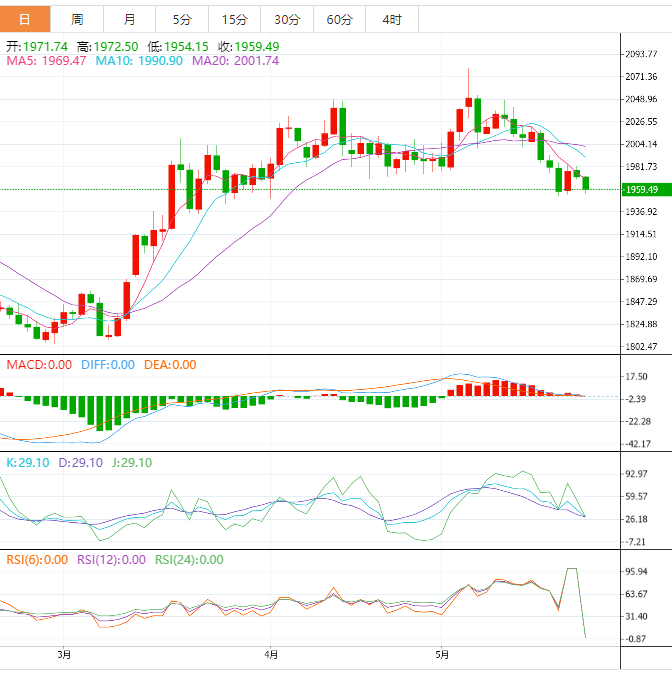
Task: Click the 3月 date axis marker
Action: 64,654
